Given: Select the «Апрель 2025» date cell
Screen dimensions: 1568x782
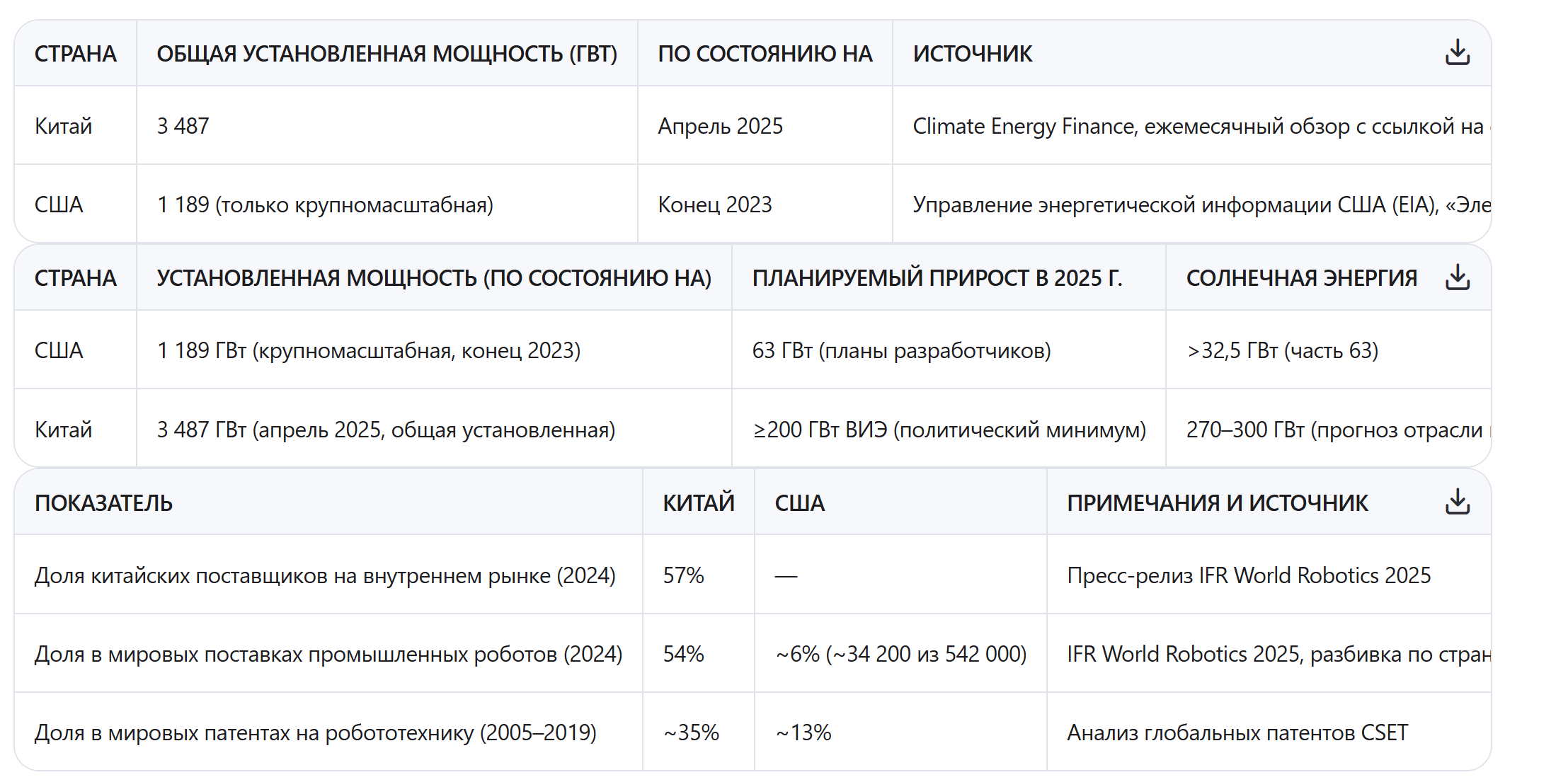Looking at the screenshot, I should (720, 126).
